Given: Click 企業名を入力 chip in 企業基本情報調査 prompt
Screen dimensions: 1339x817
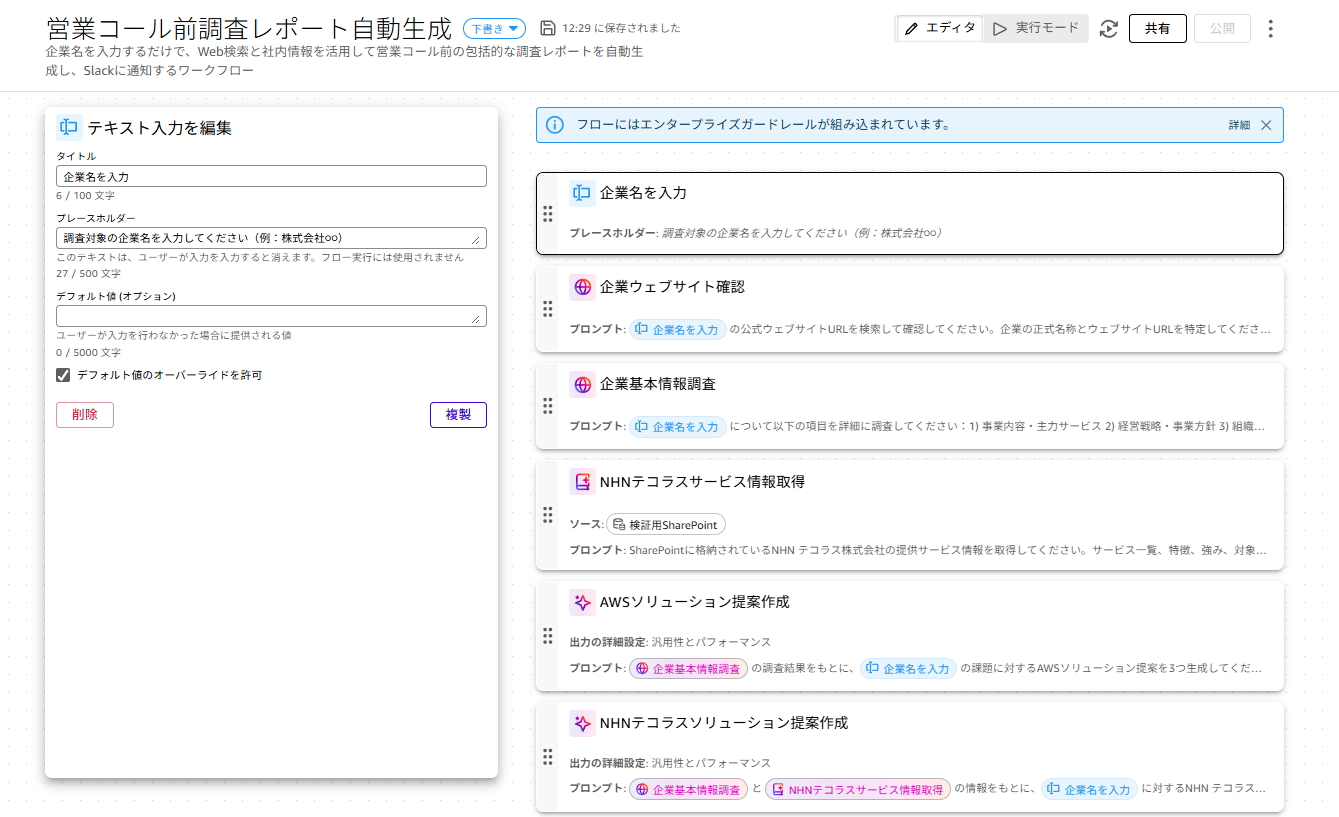Looking at the screenshot, I should (677, 427).
